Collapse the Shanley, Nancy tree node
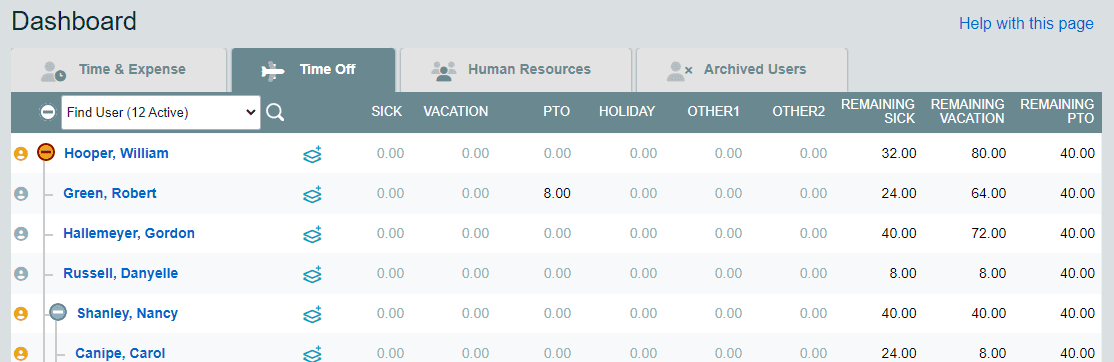1114x362 pixels. click(x=58, y=312)
